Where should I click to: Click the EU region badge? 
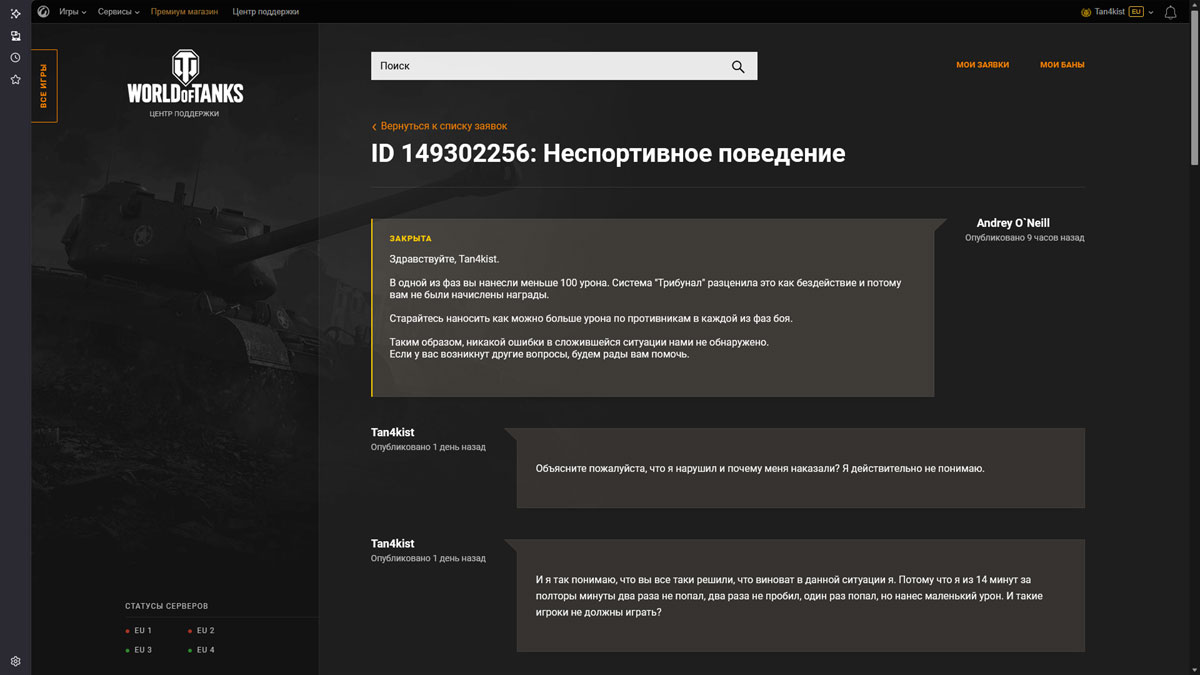pos(1136,12)
